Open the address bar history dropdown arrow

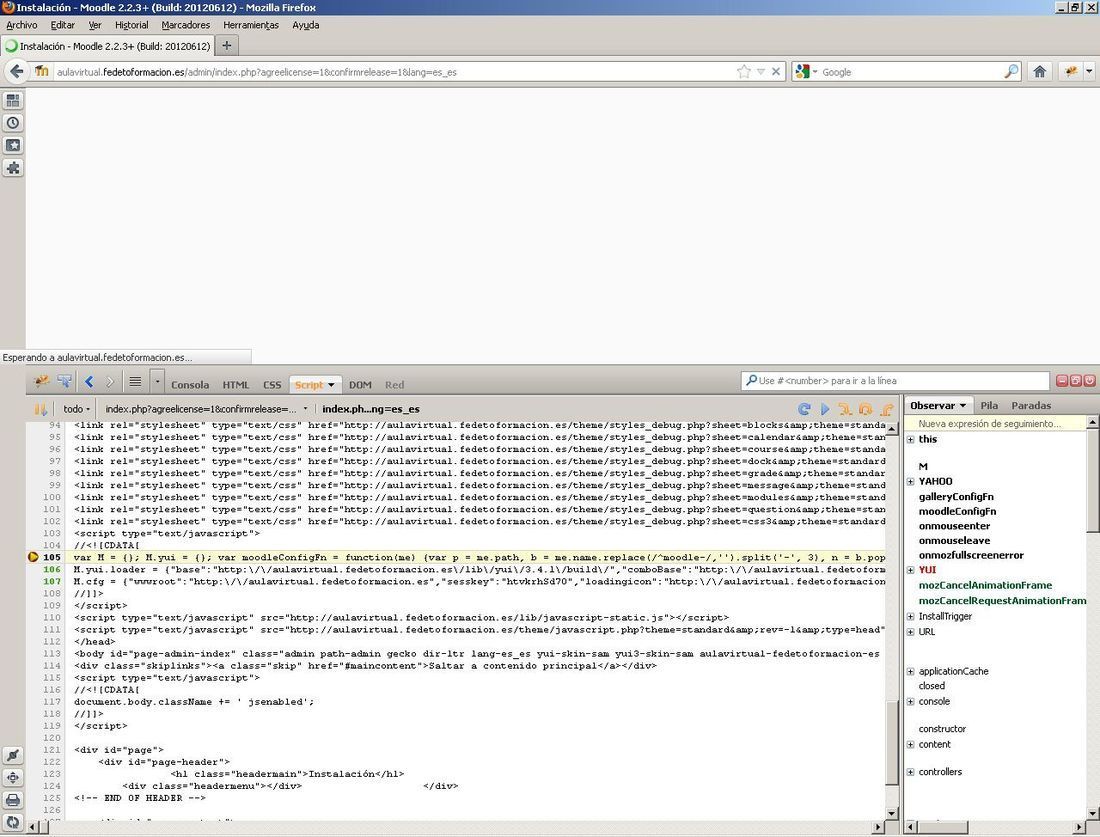tap(760, 72)
